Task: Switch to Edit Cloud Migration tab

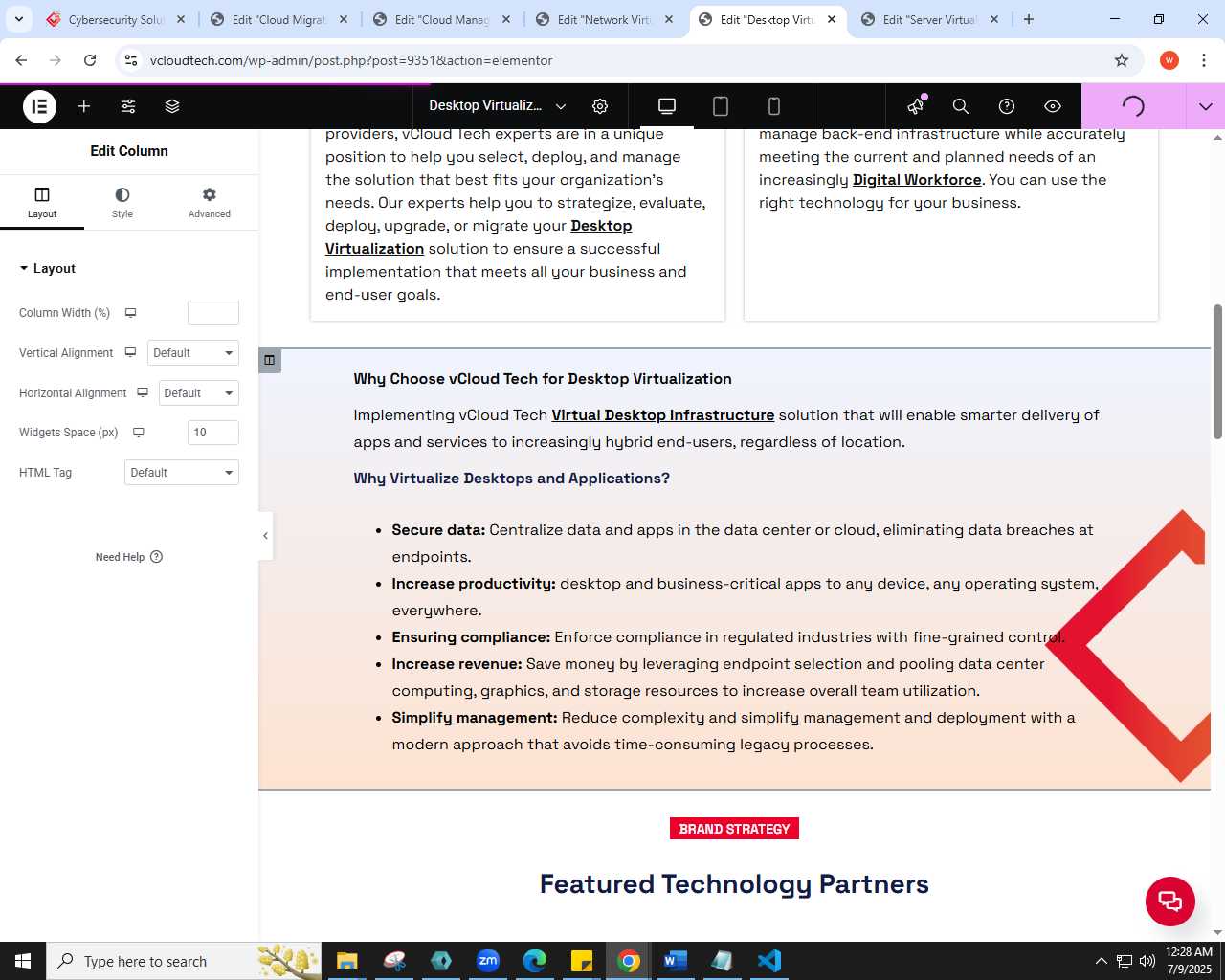Action: (x=279, y=19)
